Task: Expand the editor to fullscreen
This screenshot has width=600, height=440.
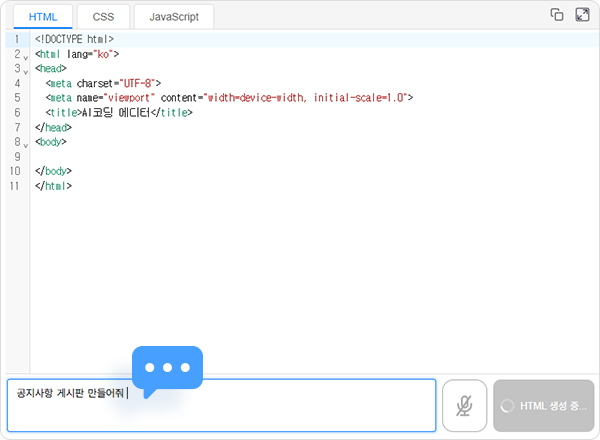Action: pyautogui.click(x=582, y=15)
